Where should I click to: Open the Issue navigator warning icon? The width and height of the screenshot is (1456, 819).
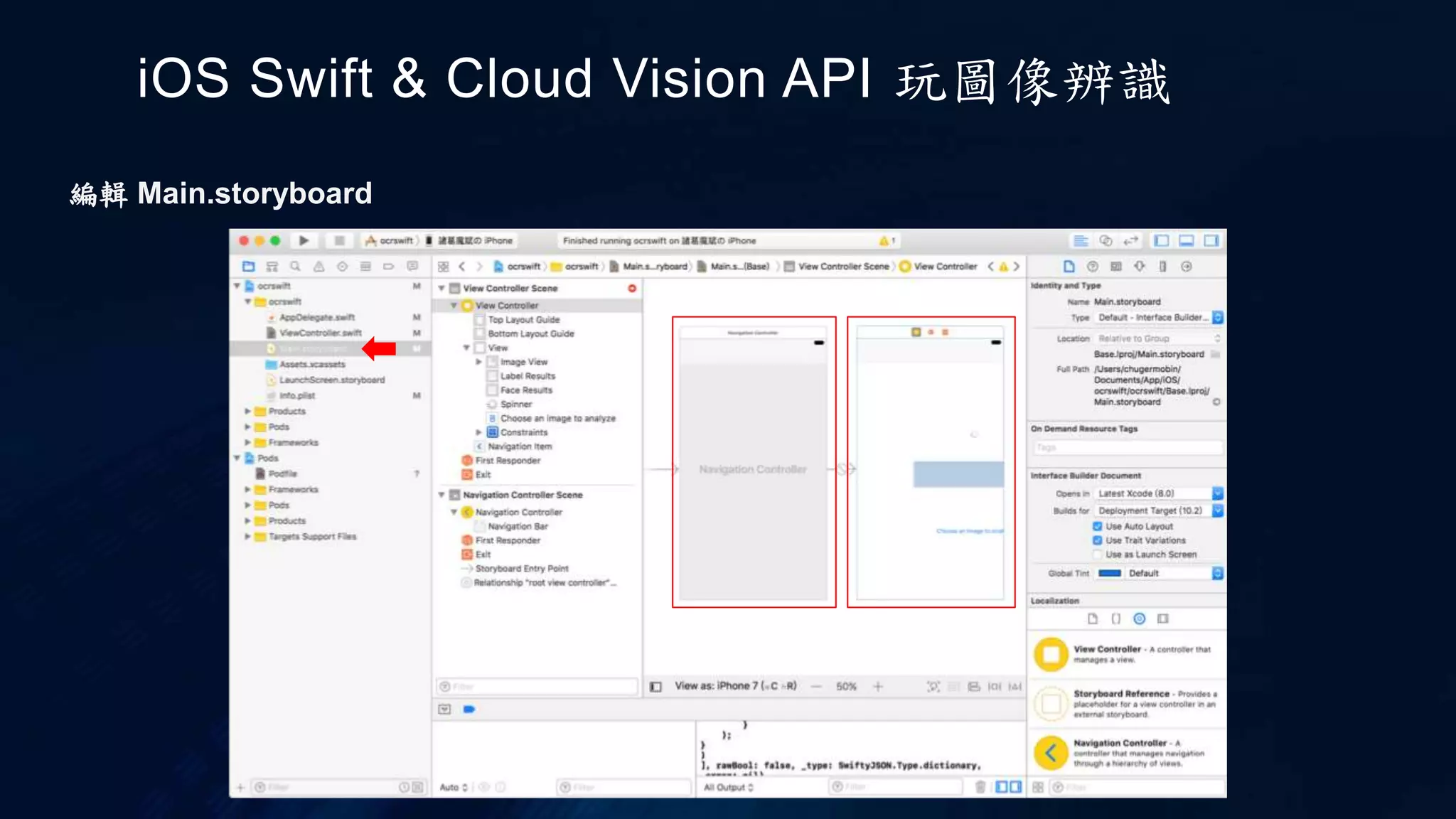point(319,267)
